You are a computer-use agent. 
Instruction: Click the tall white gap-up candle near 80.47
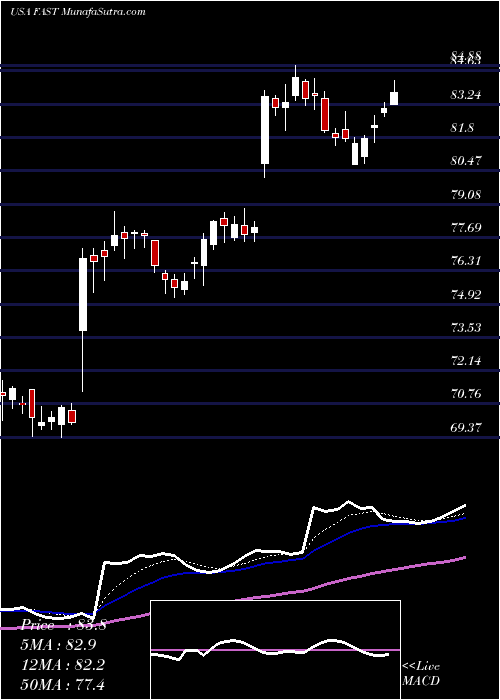265,133
